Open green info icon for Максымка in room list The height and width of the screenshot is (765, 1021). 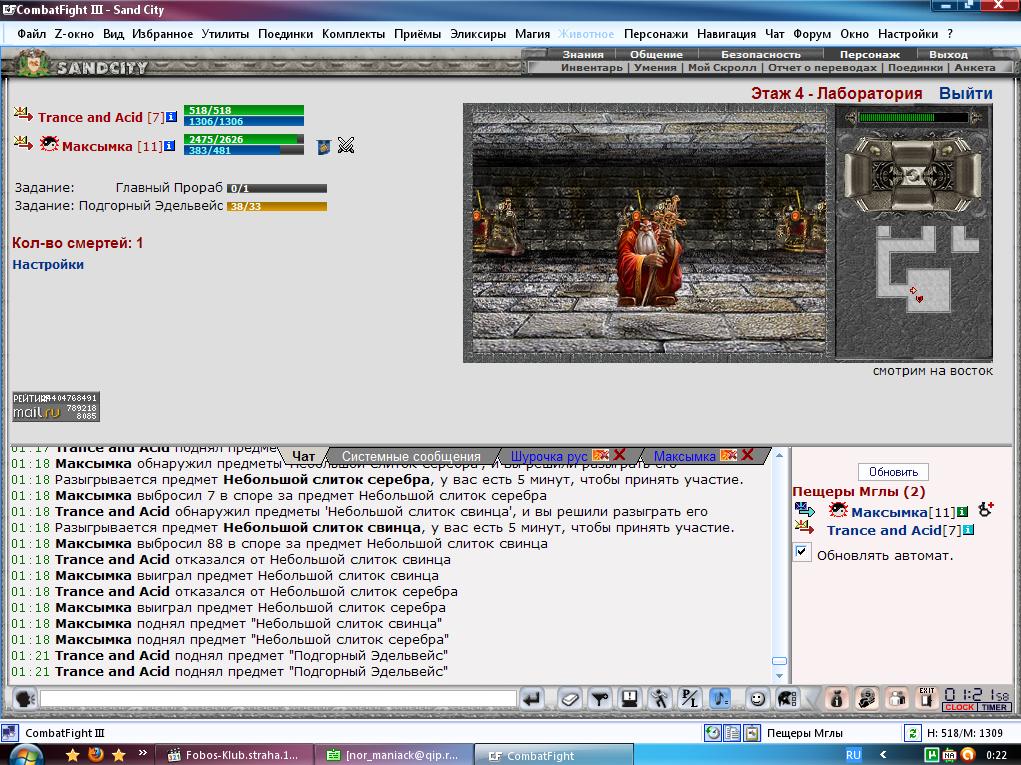(x=962, y=512)
